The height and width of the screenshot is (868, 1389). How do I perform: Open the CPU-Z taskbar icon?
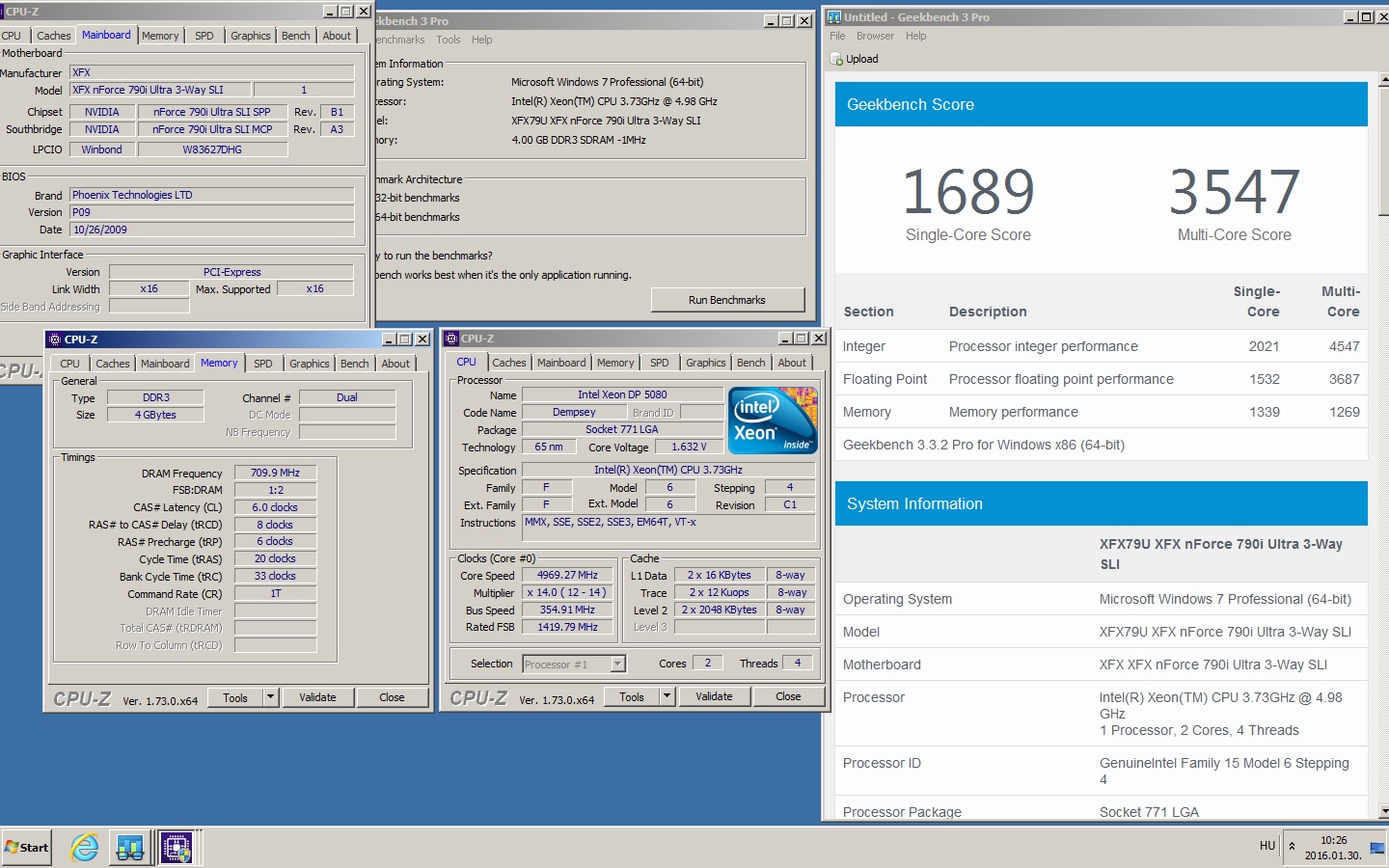coord(176,848)
